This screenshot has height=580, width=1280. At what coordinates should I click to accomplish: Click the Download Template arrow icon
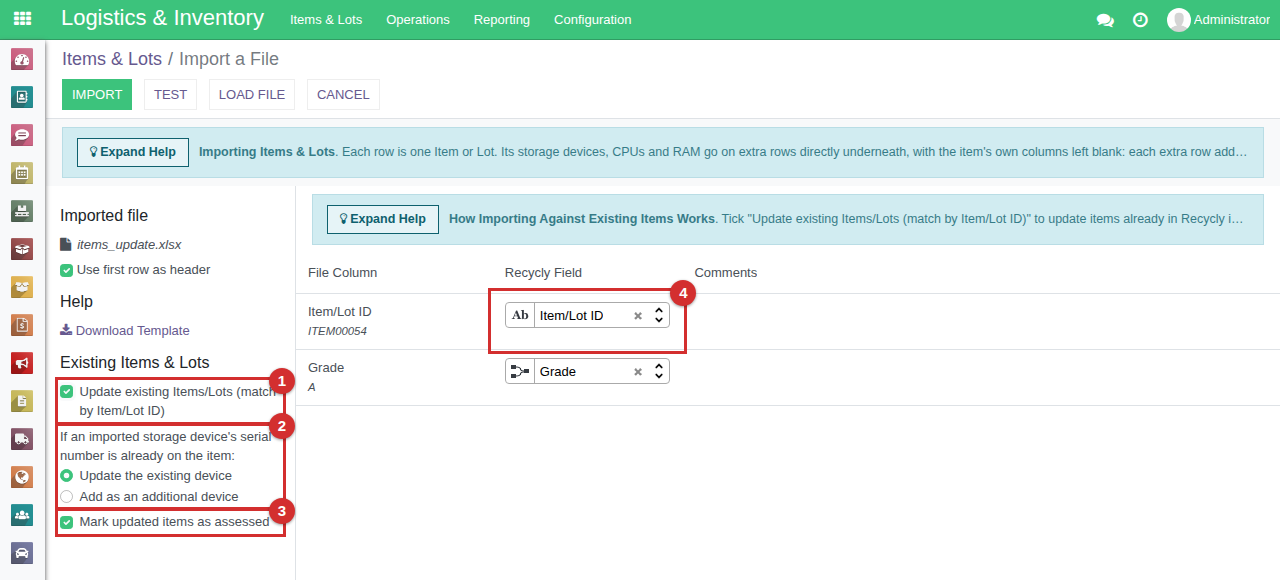point(66,330)
